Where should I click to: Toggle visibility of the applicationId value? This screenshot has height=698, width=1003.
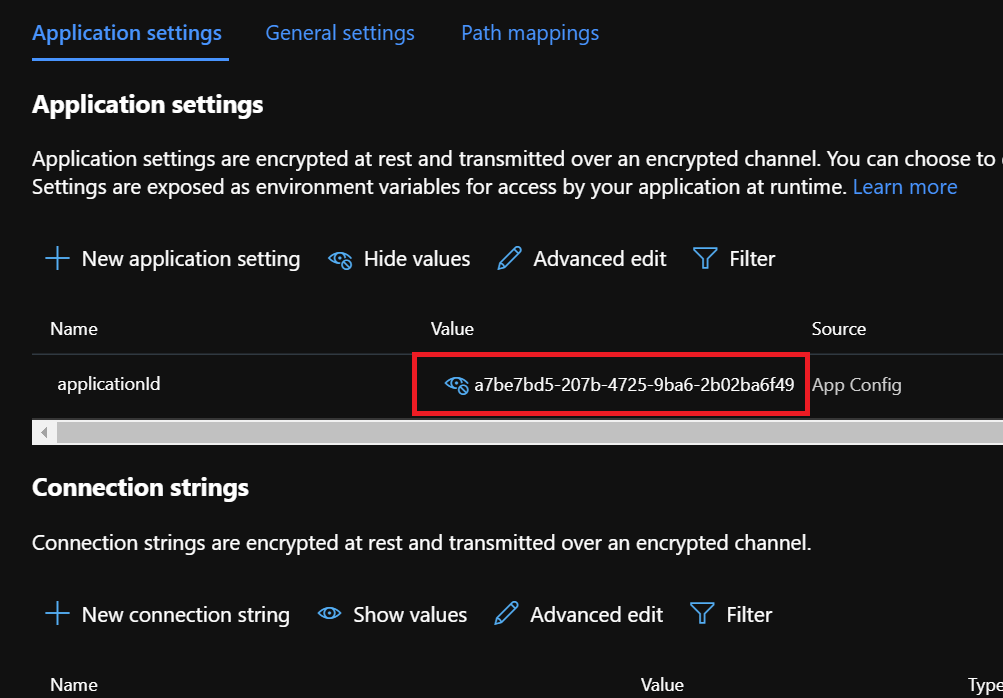click(x=456, y=384)
